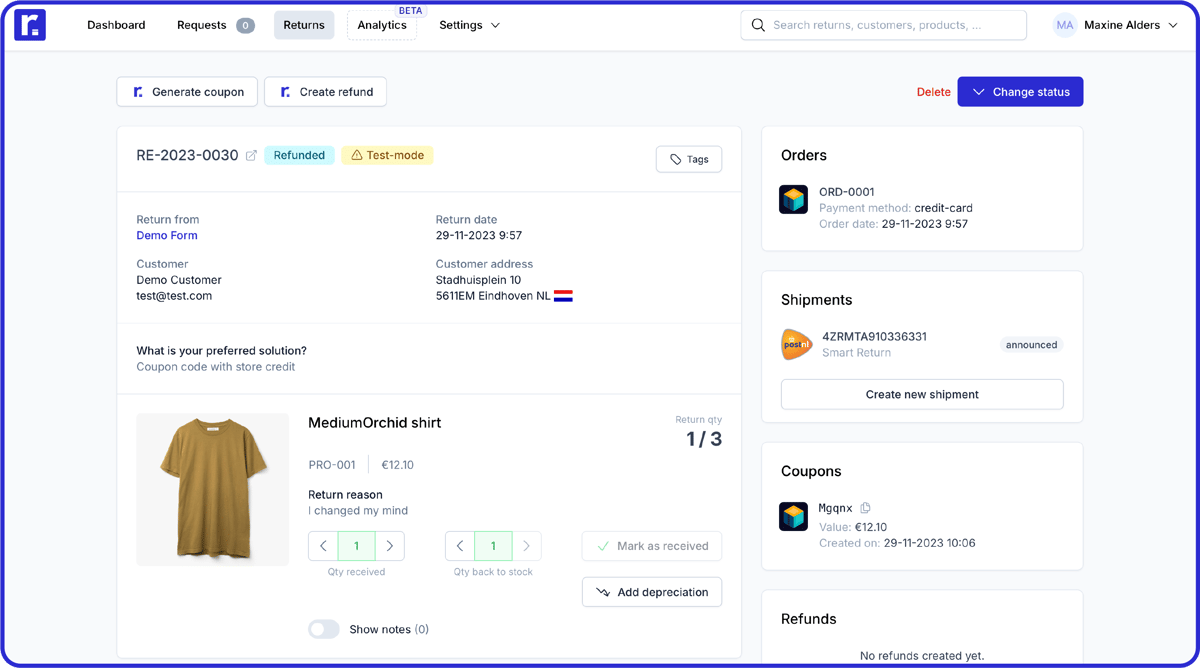Open the Analytics beta tab
Viewport: 1200px width, 668px height.
382,25
